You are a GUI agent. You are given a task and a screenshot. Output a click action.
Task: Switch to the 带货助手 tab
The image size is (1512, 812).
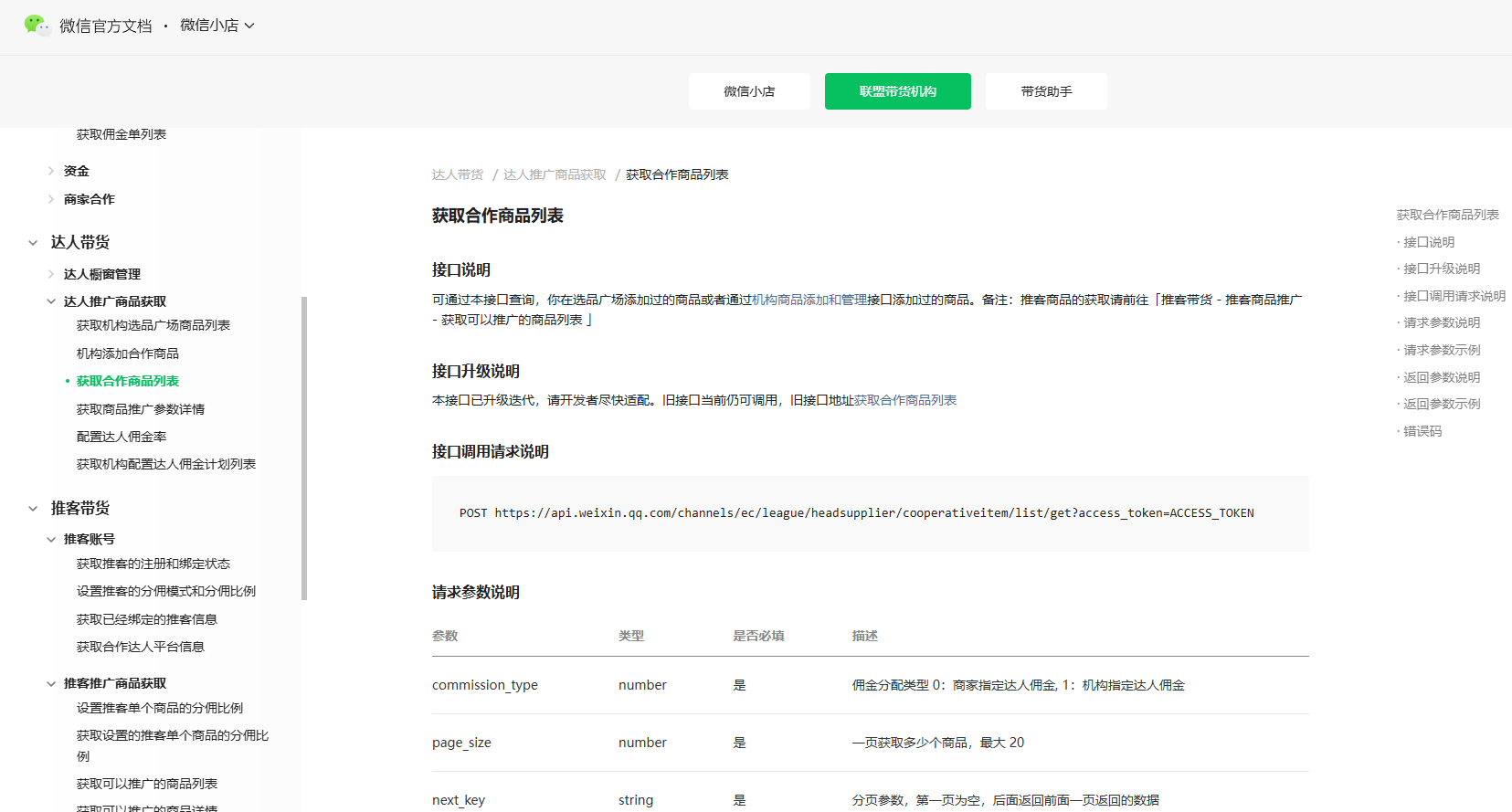coord(1046,91)
